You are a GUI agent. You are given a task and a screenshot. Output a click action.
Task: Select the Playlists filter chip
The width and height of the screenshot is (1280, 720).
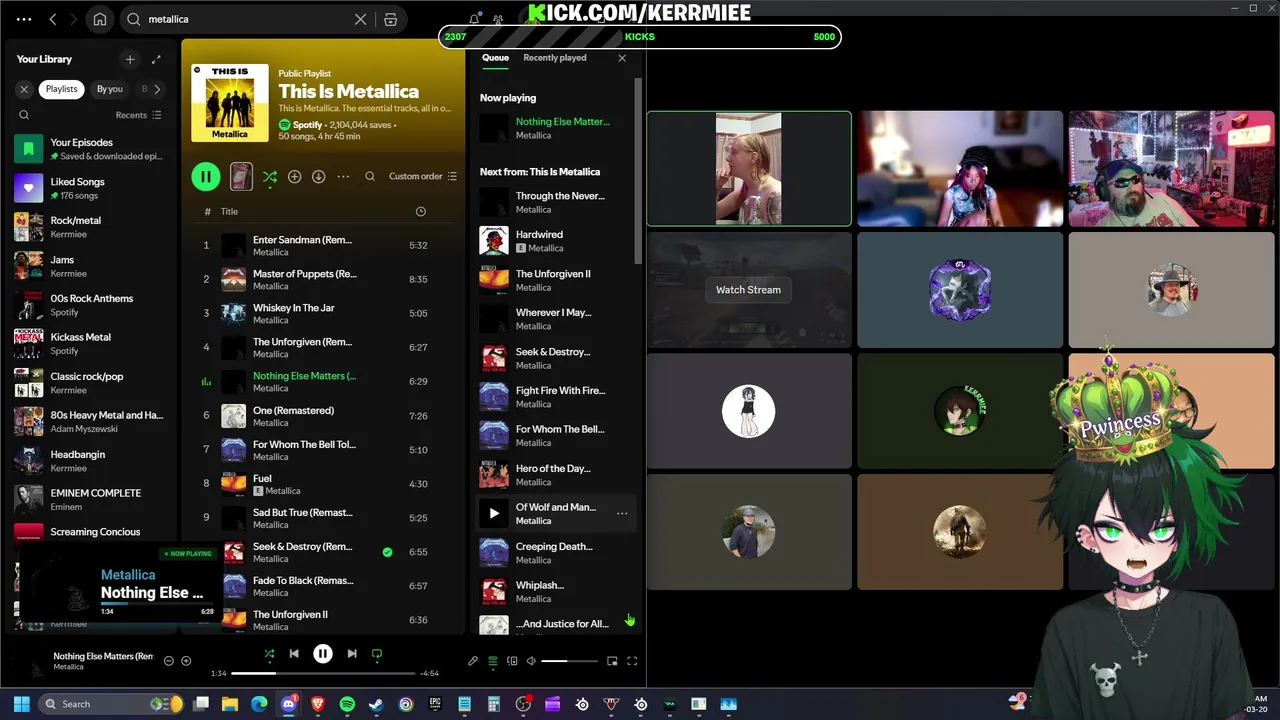[61, 89]
